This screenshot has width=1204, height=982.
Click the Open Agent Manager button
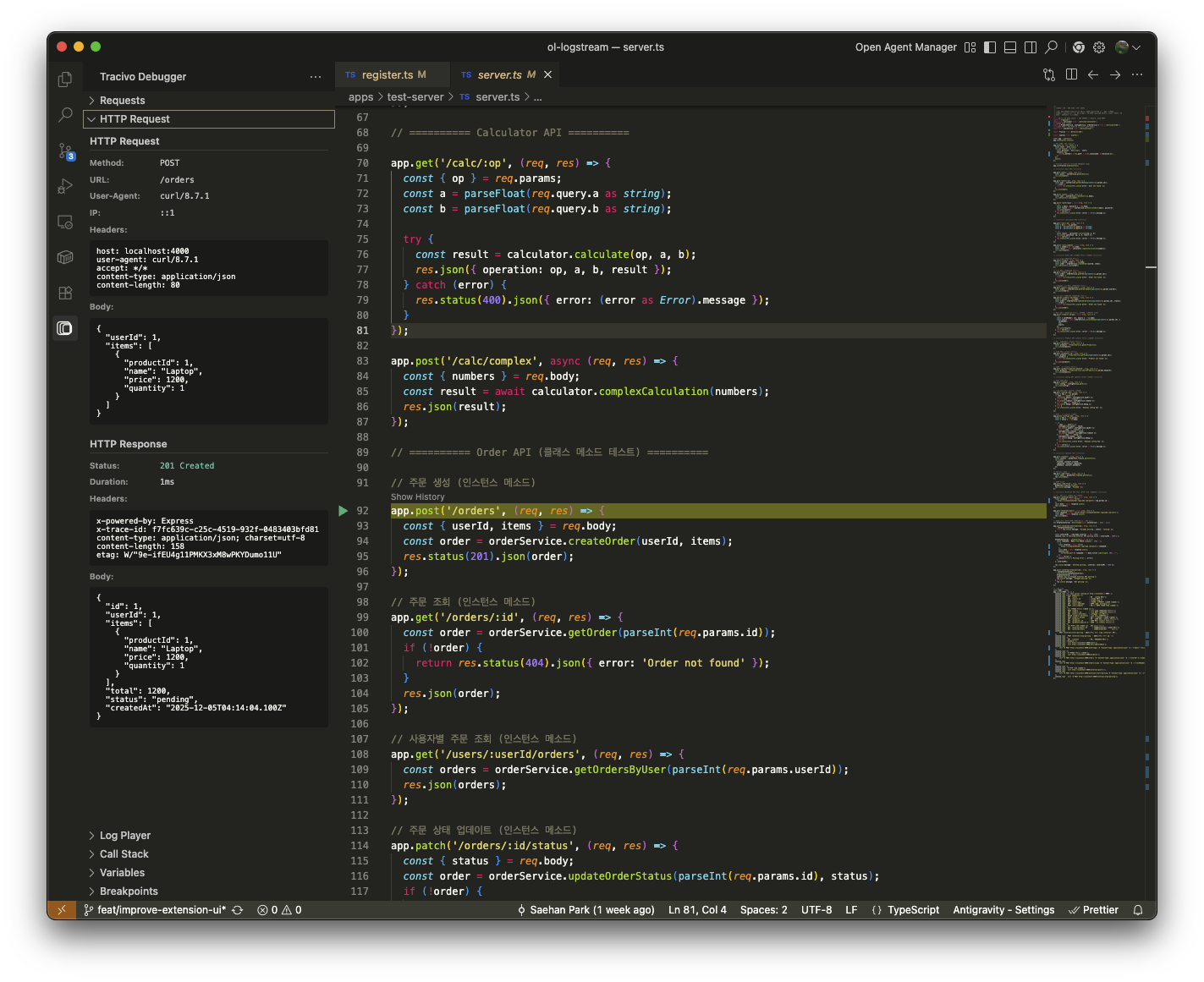(x=905, y=47)
